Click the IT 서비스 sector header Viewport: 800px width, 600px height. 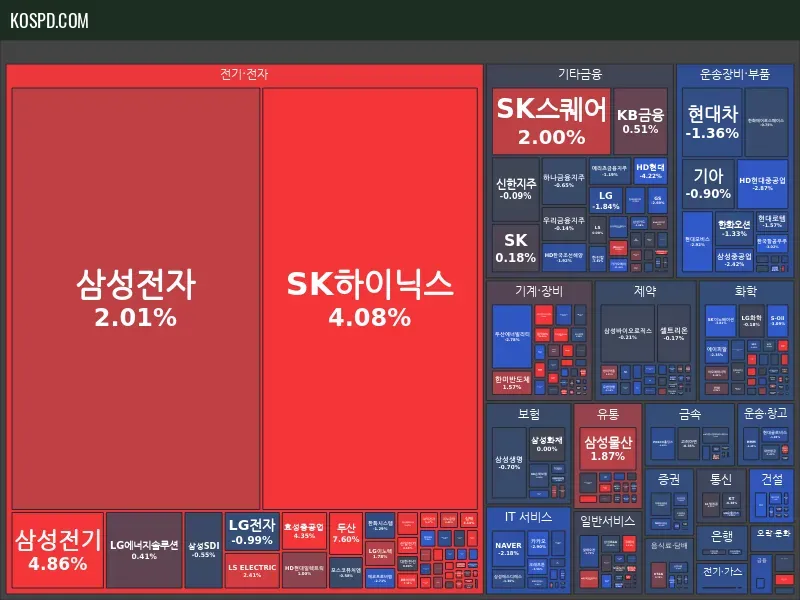[528, 517]
